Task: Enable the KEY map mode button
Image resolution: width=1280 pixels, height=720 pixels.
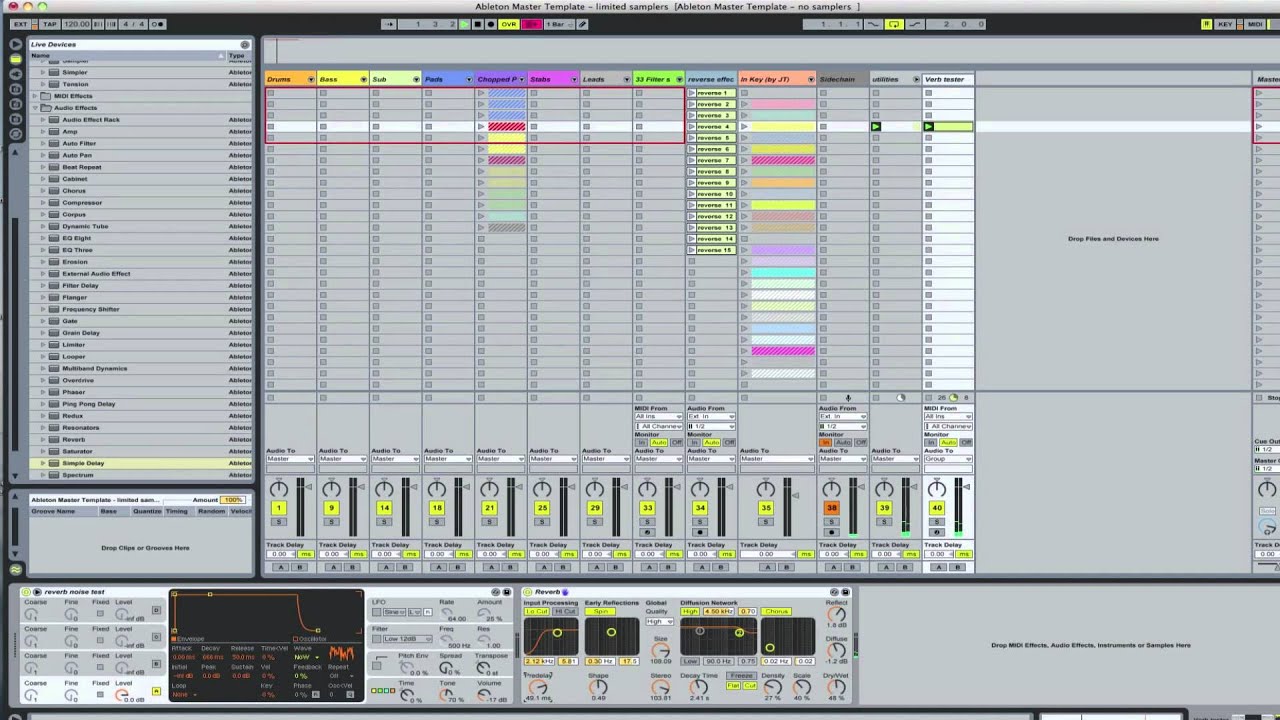Action: coord(1225,24)
